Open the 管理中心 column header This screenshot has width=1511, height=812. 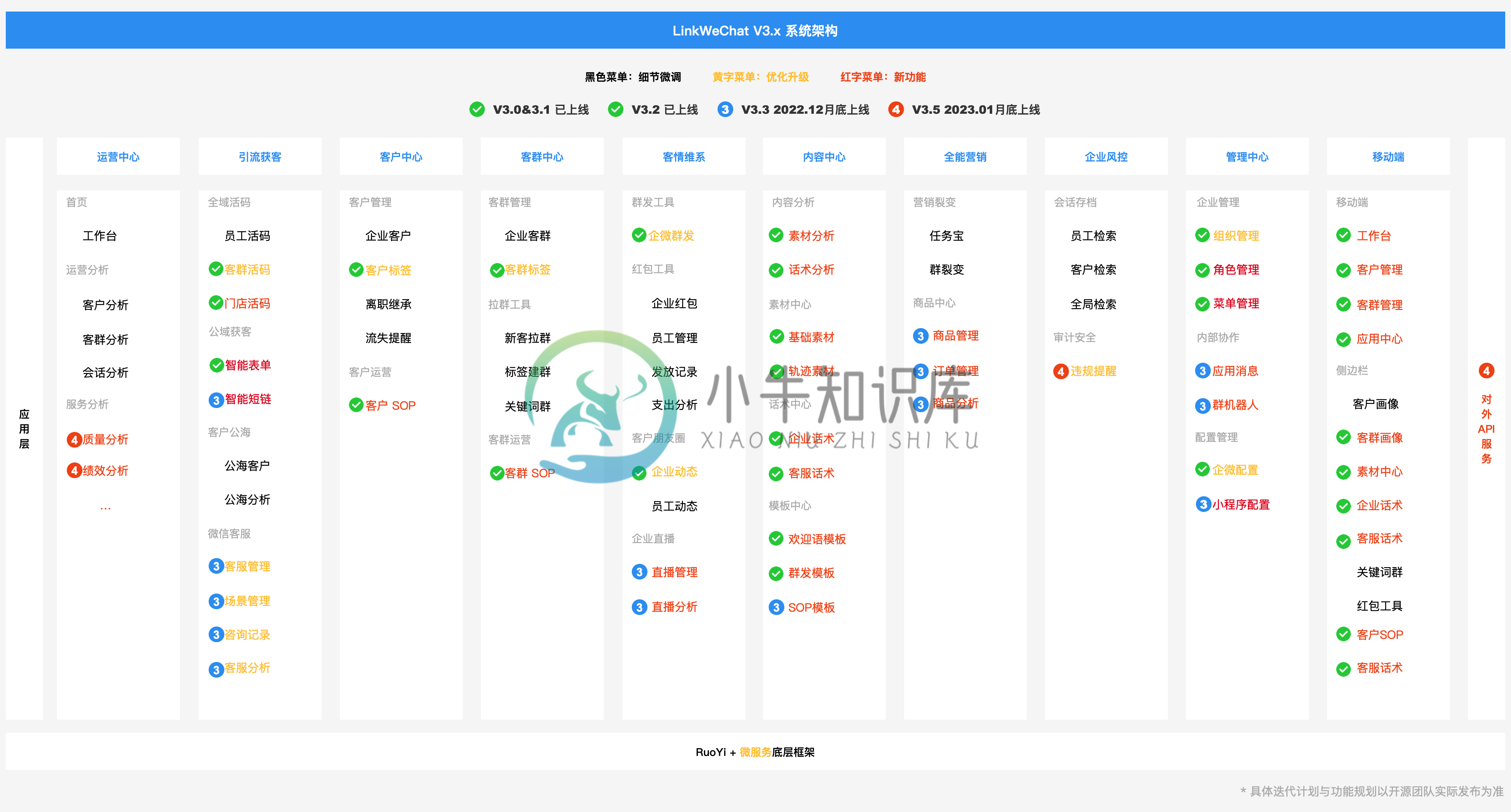pyautogui.click(x=1247, y=157)
